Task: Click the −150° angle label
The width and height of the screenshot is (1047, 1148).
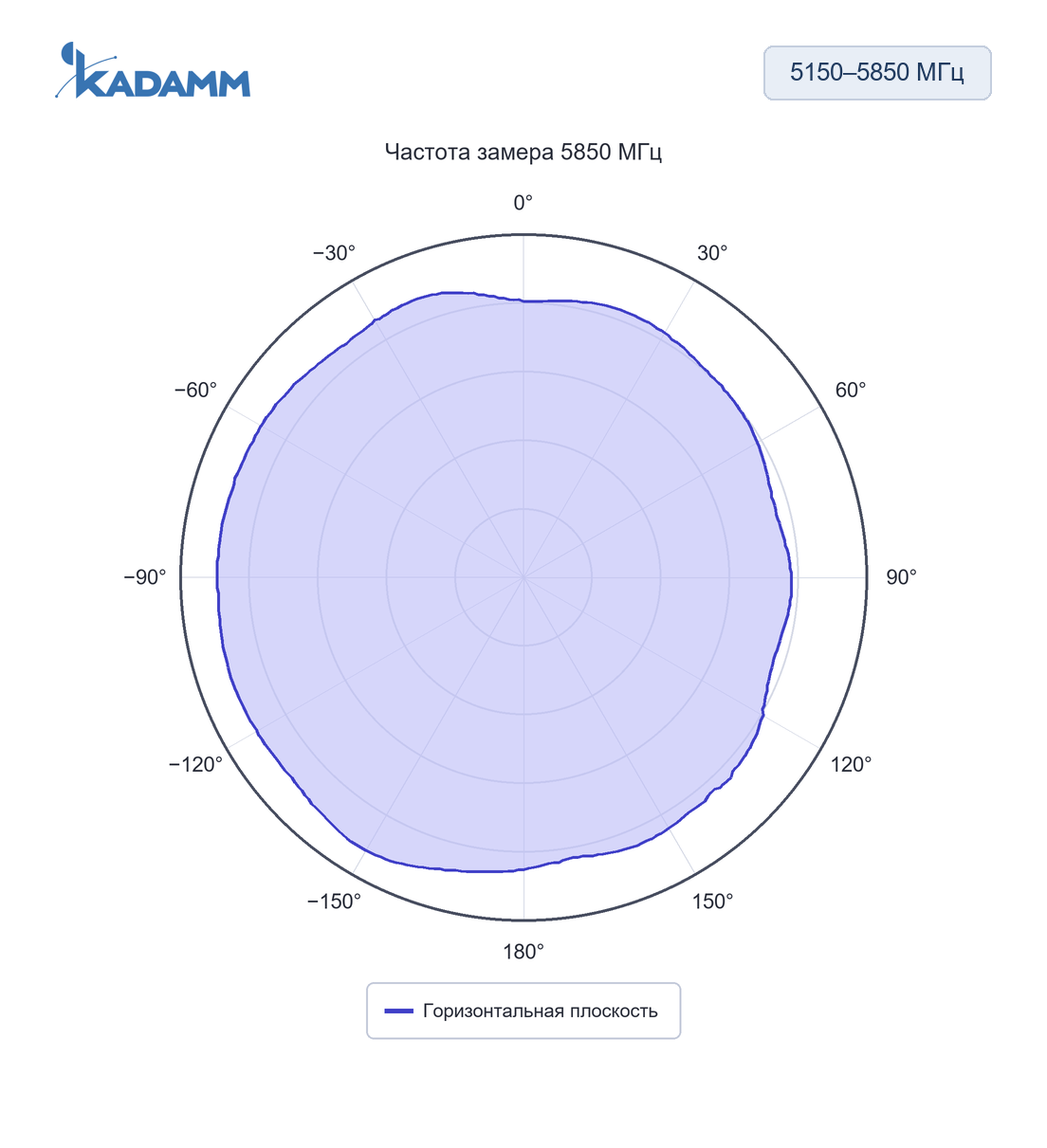Action: (x=334, y=902)
